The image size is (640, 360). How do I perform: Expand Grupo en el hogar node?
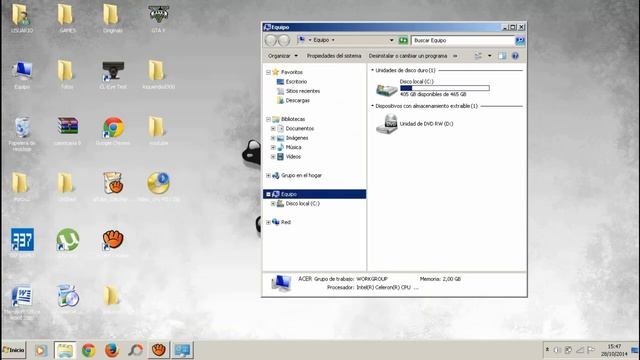(269, 176)
